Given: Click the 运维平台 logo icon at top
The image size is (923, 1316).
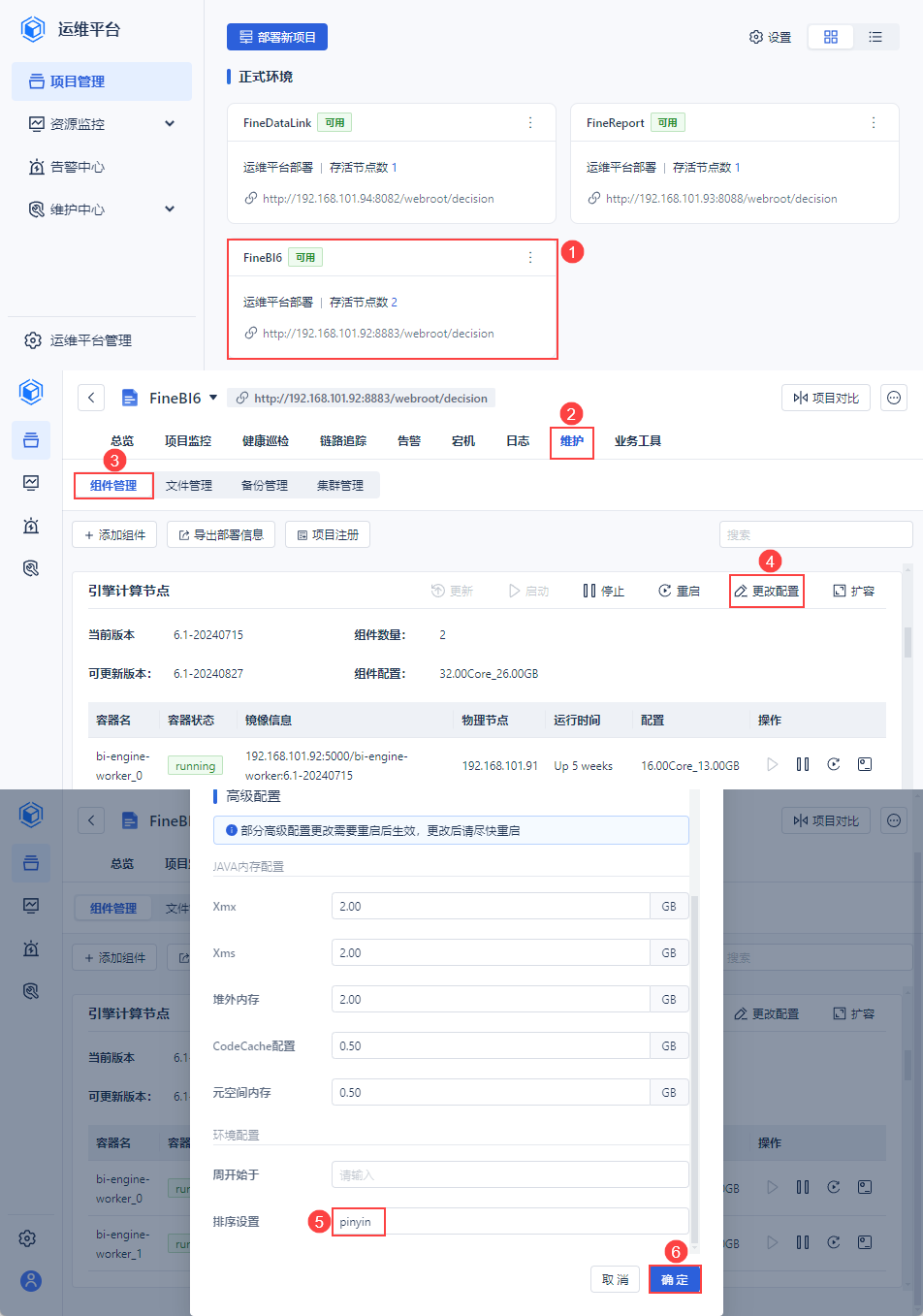Looking at the screenshot, I should coord(33,29).
